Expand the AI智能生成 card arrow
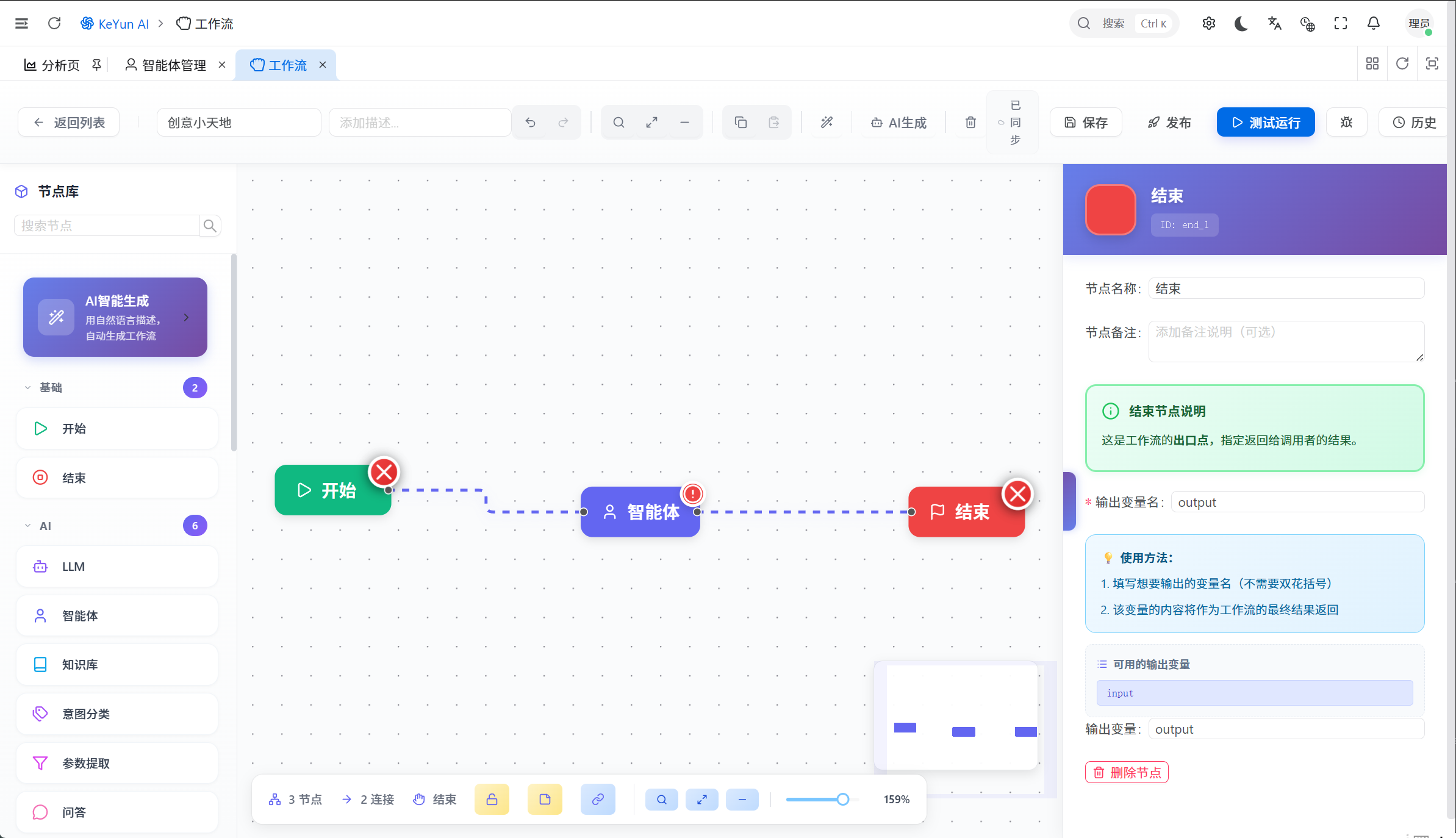 coord(186,317)
